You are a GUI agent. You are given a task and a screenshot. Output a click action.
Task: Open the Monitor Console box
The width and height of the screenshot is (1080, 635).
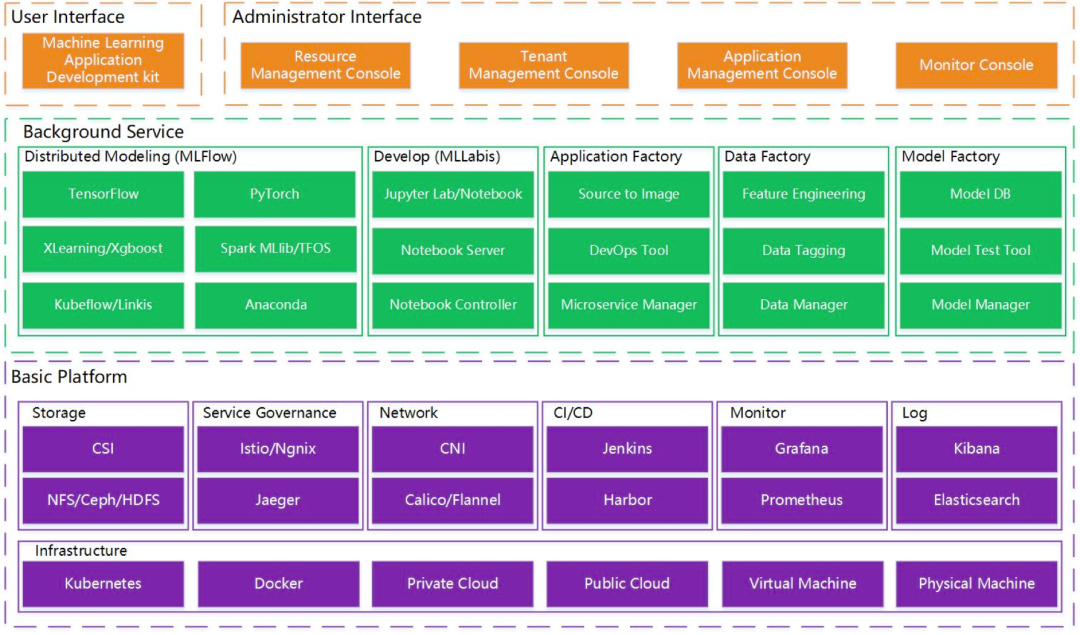click(x=976, y=65)
